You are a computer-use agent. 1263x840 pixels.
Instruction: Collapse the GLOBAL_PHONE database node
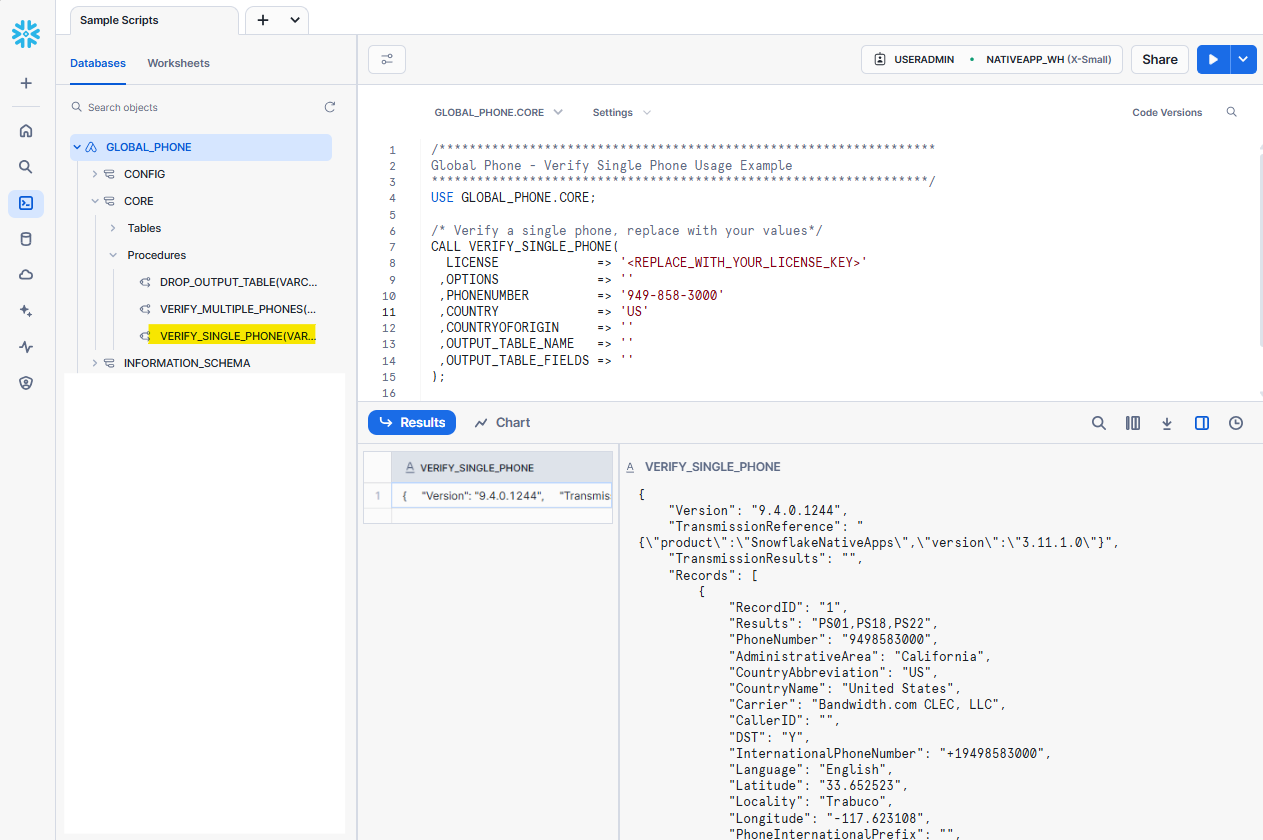point(77,147)
